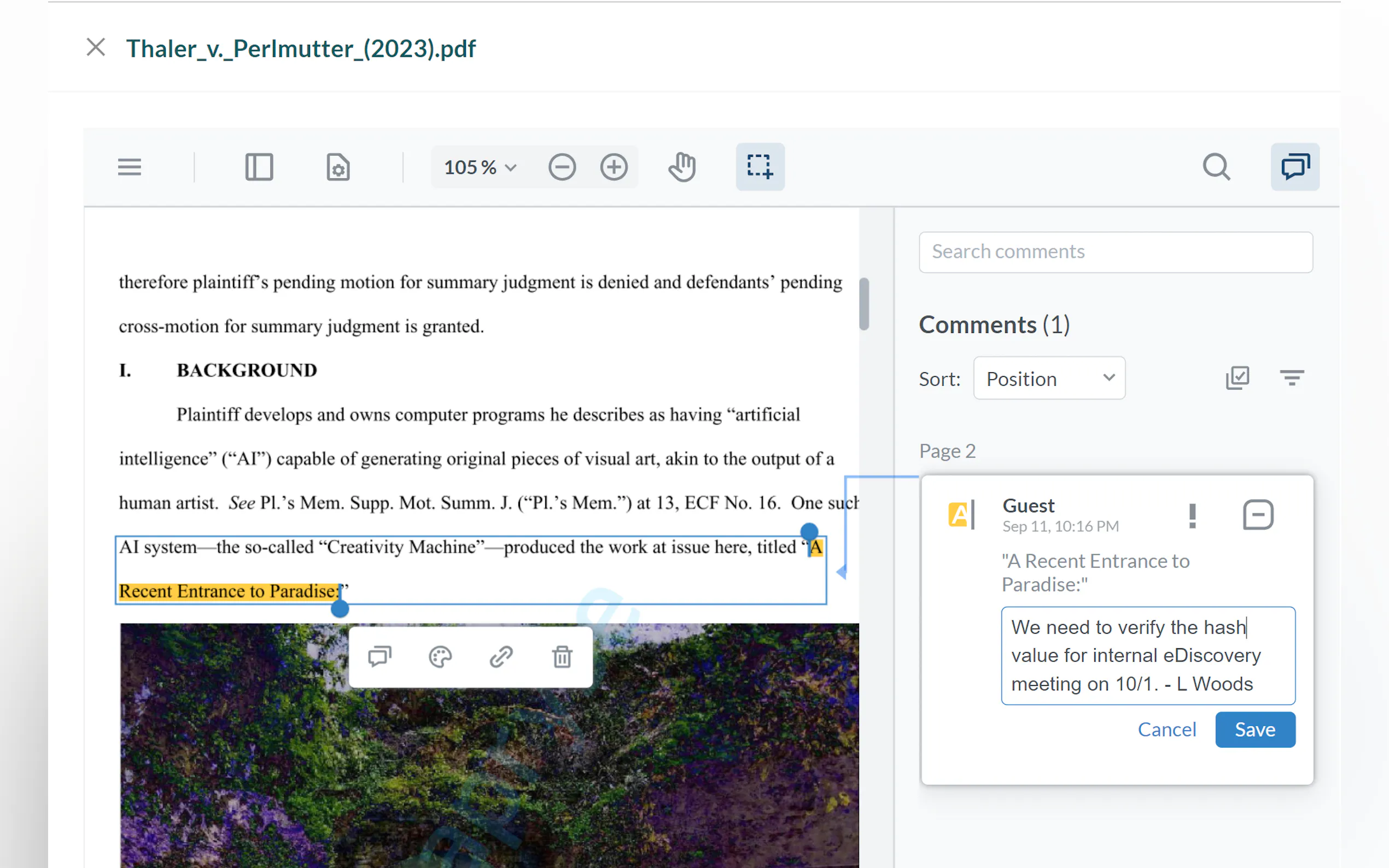This screenshot has width=1389, height=868.
Task: Open the view controls page settings
Action: pos(337,167)
